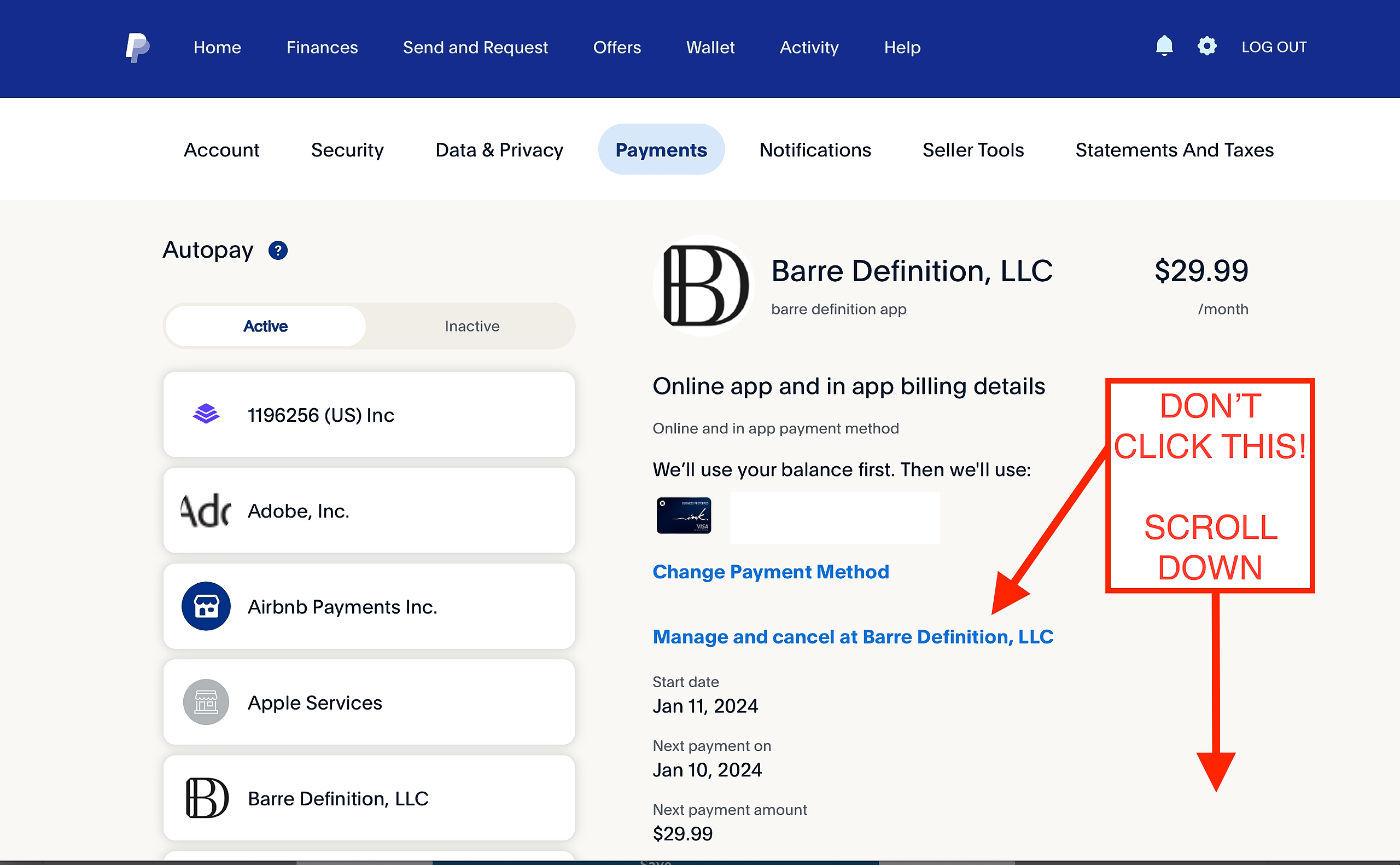Select the Active autopay toggle
1400x865 pixels.
coord(265,326)
